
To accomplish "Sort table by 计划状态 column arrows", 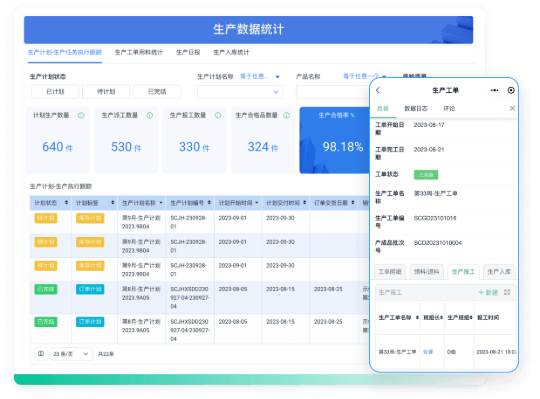I will [x=66, y=203].
